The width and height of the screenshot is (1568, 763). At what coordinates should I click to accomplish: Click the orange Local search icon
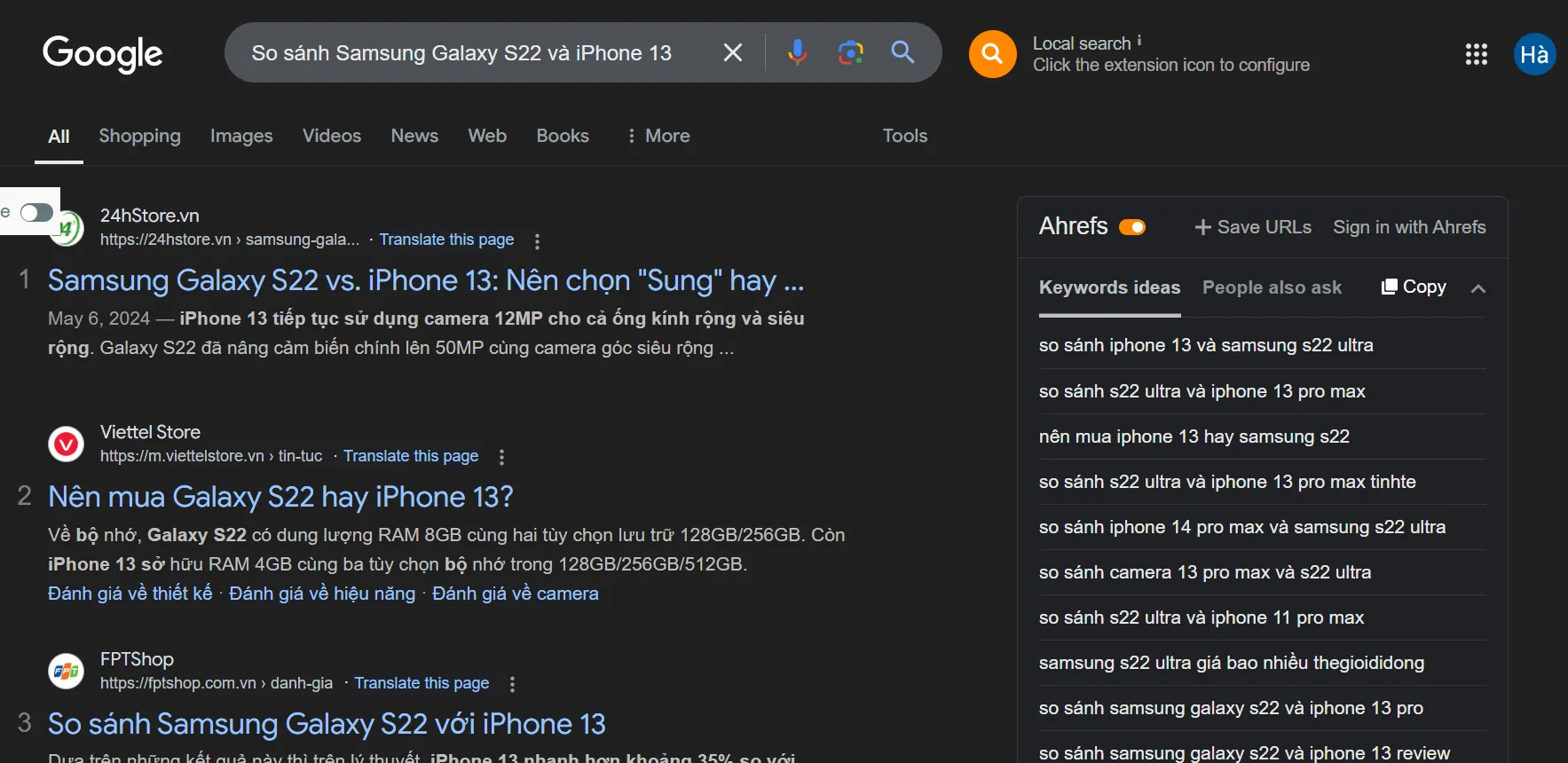(992, 54)
